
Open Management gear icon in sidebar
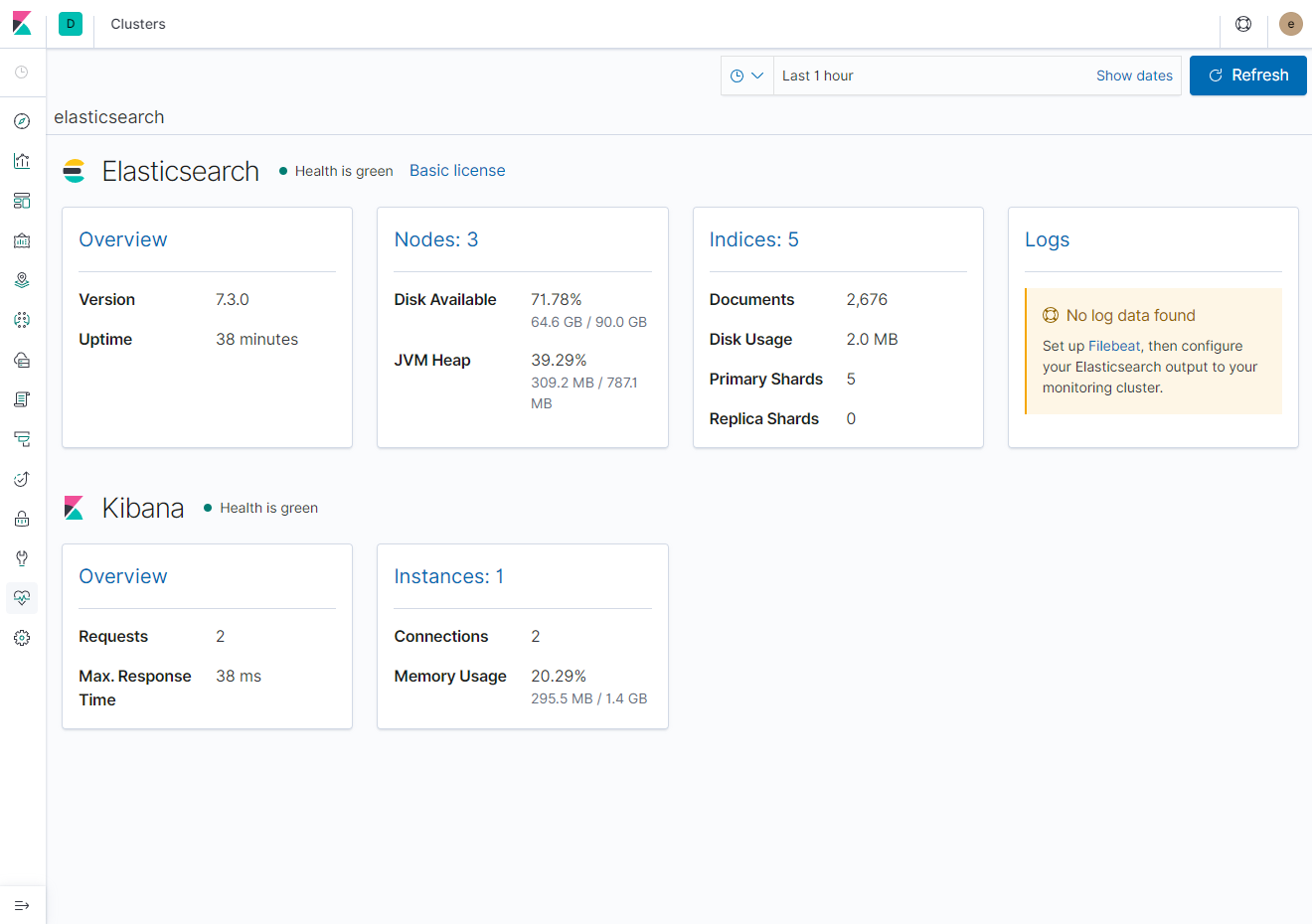tap(22, 638)
